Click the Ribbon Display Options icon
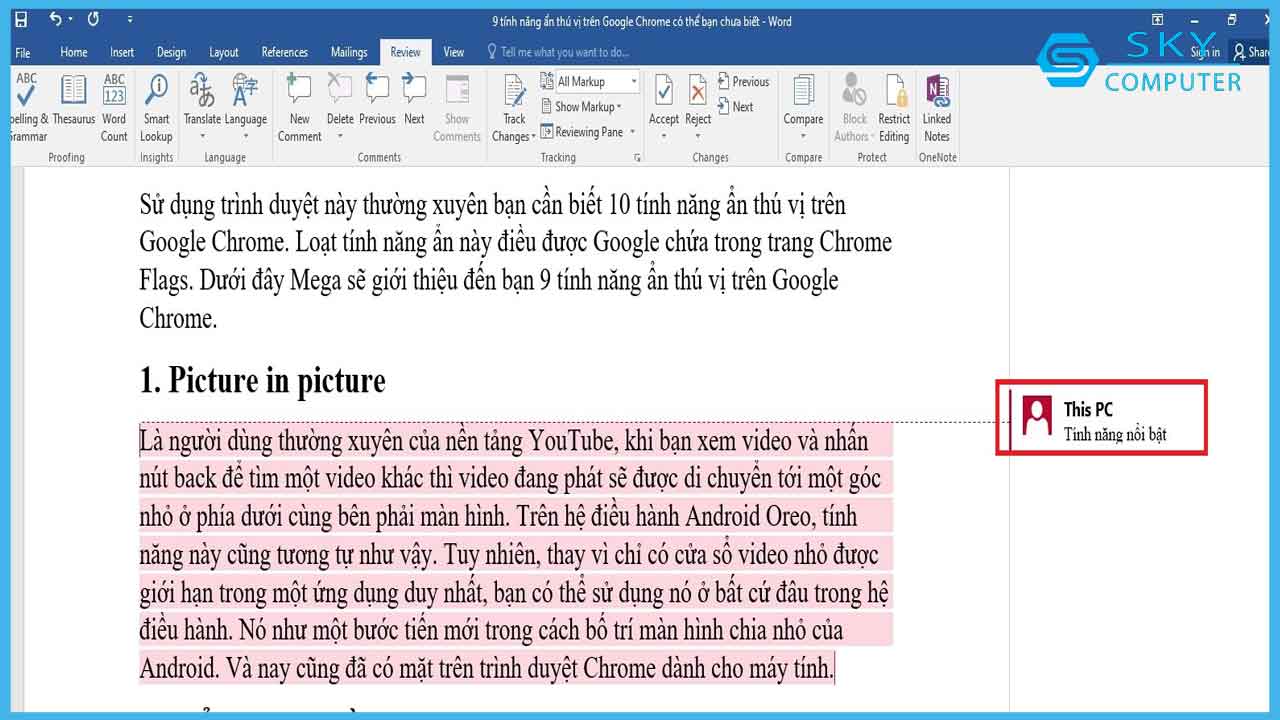 (x=1157, y=20)
